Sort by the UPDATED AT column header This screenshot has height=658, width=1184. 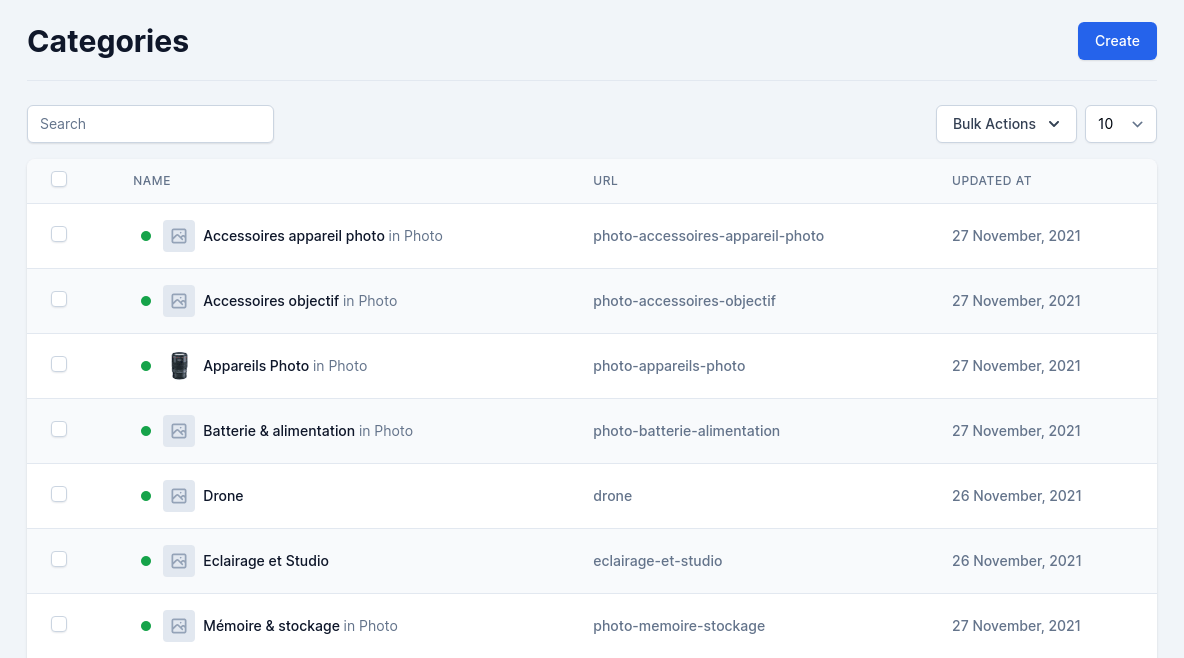coord(991,181)
